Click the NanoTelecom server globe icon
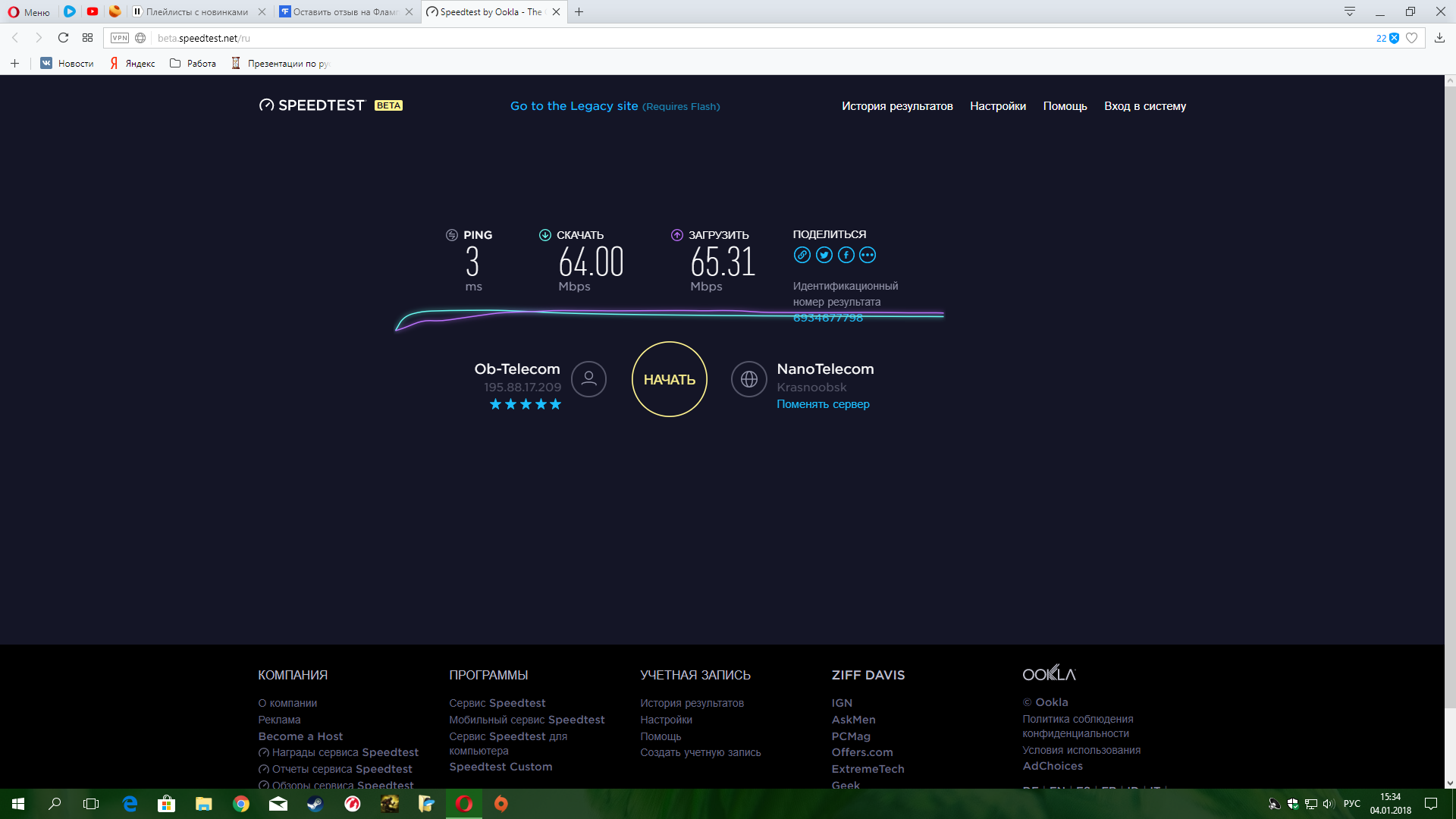The width and height of the screenshot is (1456, 819). tap(749, 379)
